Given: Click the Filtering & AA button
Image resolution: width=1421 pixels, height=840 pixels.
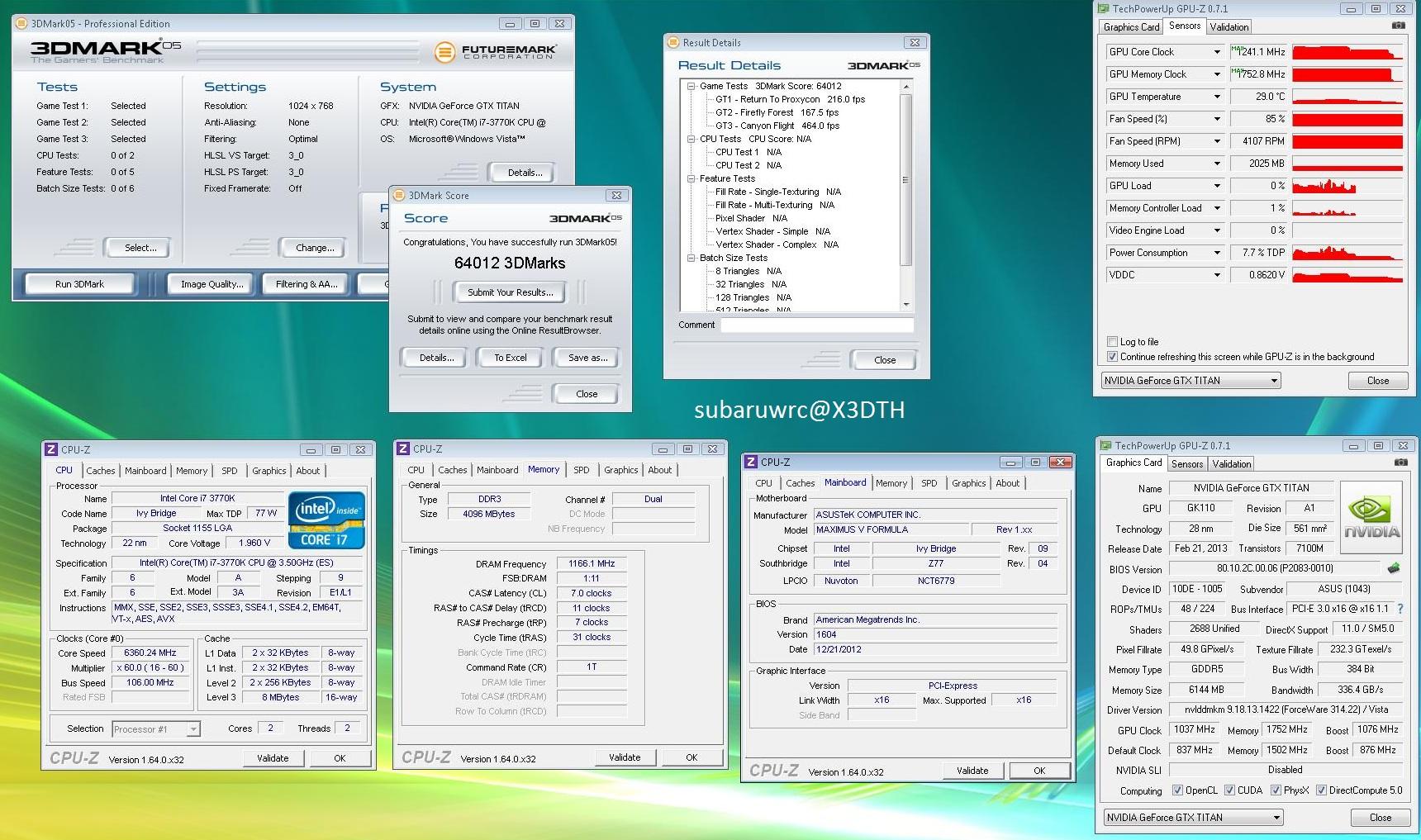Looking at the screenshot, I should coord(307,284).
